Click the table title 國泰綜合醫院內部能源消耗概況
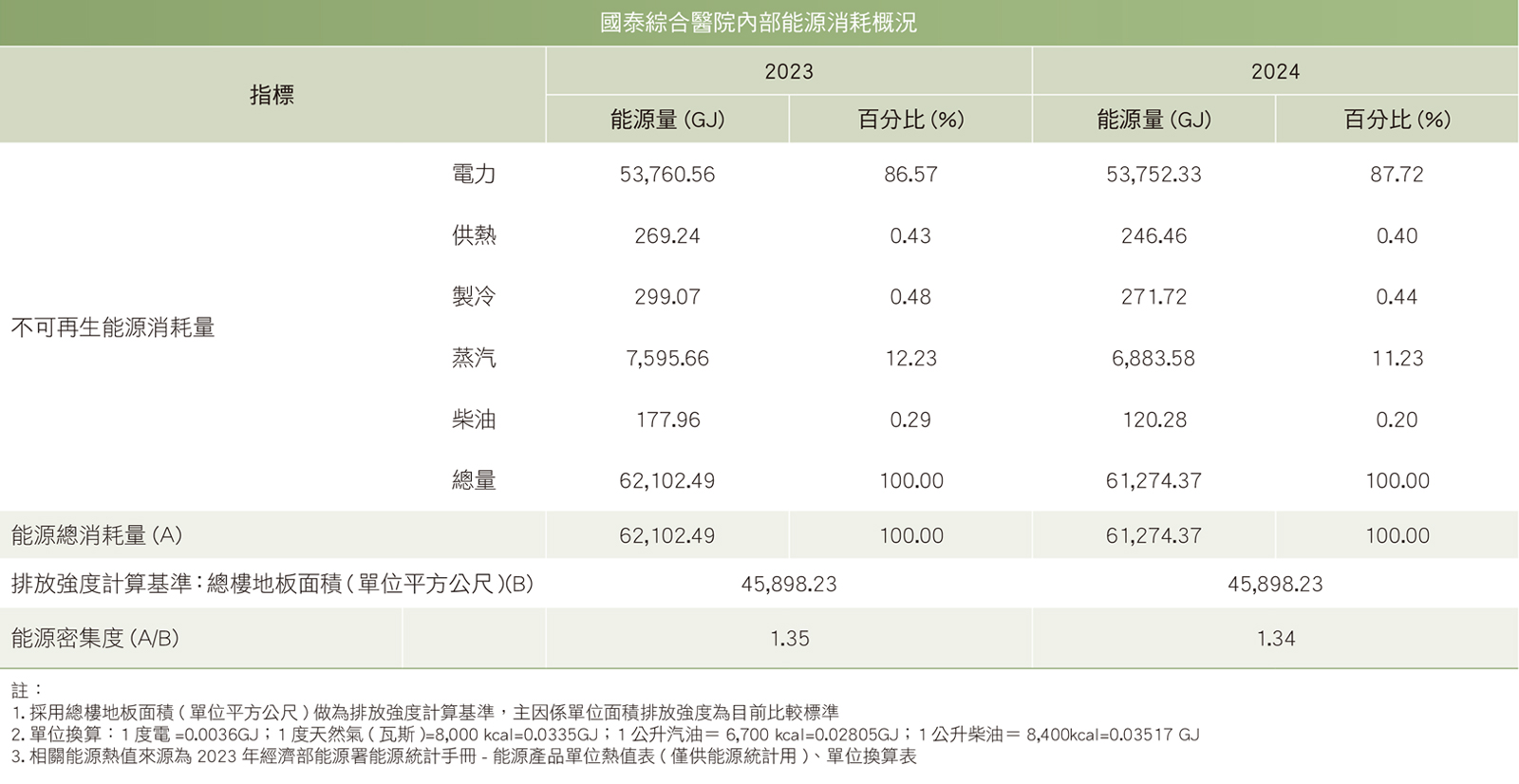Image resolution: width=1519 pixels, height=784 pixels. click(759, 23)
